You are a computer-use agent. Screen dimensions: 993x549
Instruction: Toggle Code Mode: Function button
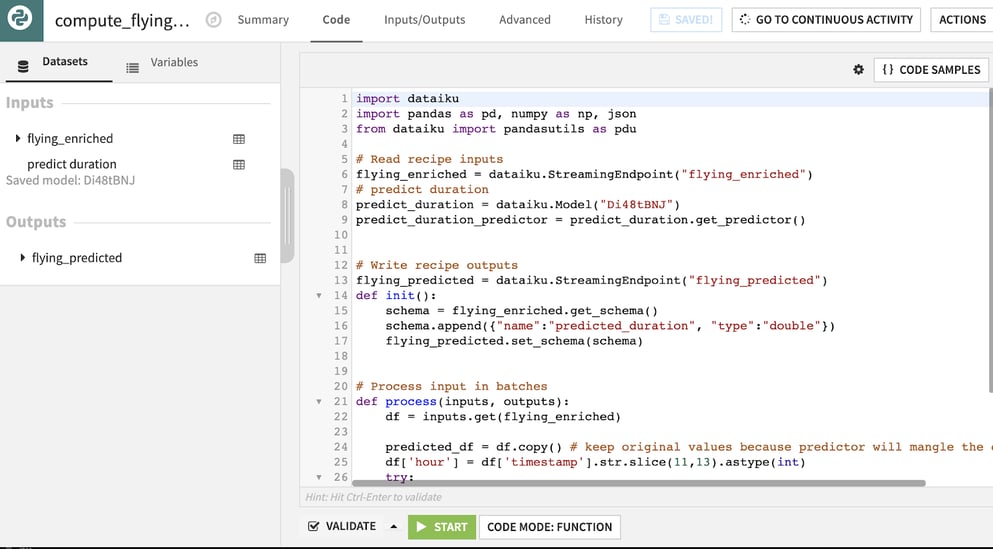[549, 527]
